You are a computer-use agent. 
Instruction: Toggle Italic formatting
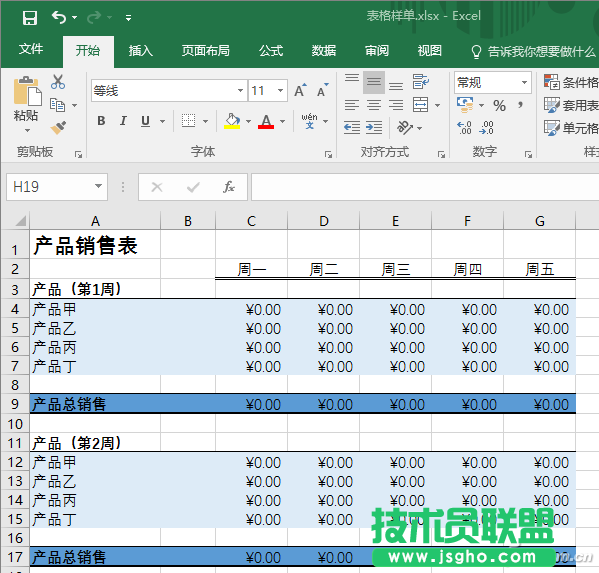tap(123, 121)
